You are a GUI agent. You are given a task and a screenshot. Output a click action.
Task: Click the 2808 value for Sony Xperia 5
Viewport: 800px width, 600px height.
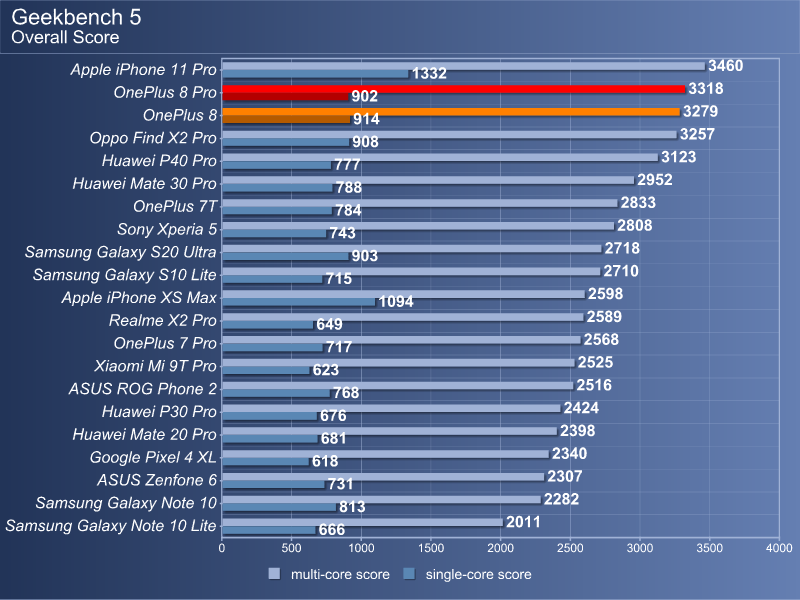[635, 226]
